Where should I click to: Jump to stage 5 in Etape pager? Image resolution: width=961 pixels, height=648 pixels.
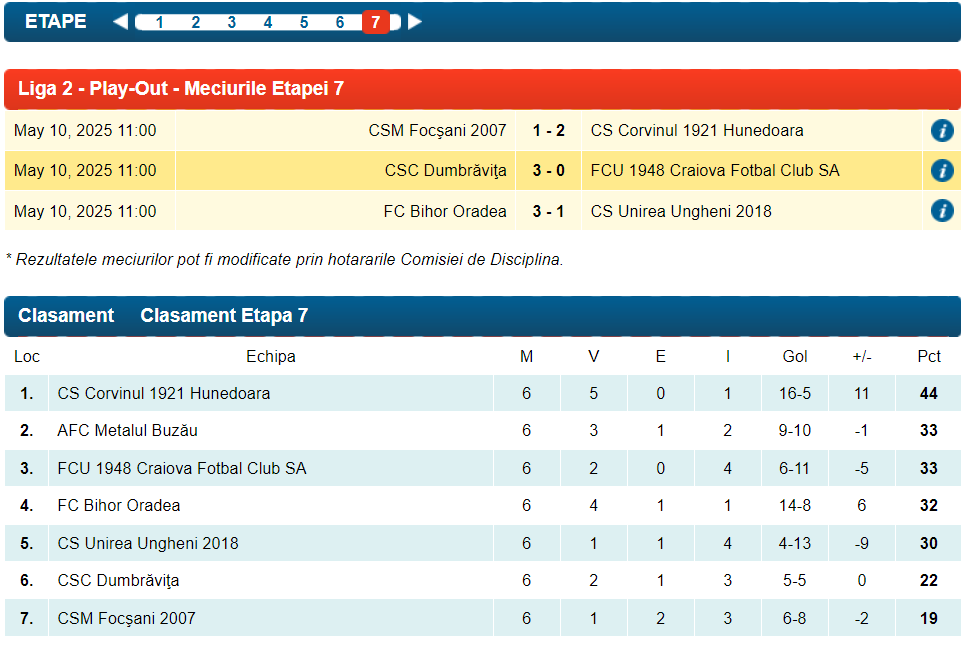(303, 23)
